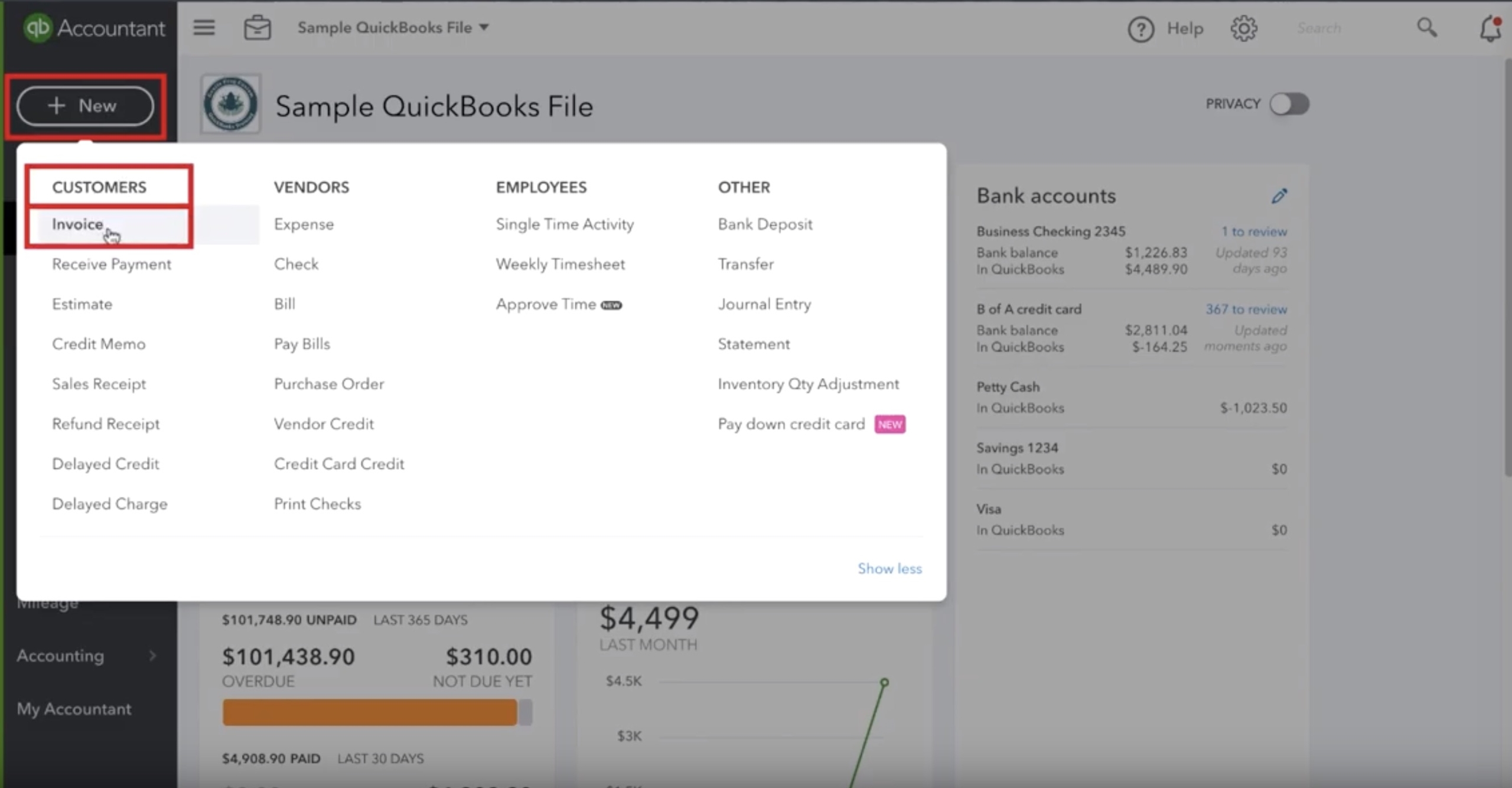
Task: Collapse the menu with Show less
Action: [x=889, y=568]
